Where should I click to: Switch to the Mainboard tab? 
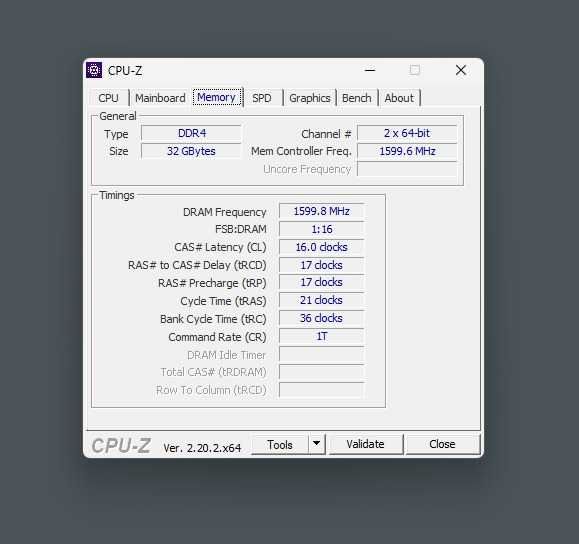[160, 98]
